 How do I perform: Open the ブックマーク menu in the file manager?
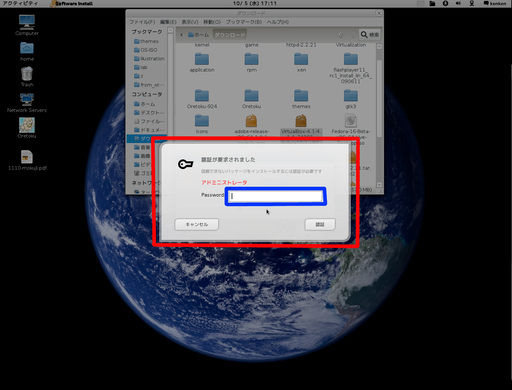(x=244, y=22)
